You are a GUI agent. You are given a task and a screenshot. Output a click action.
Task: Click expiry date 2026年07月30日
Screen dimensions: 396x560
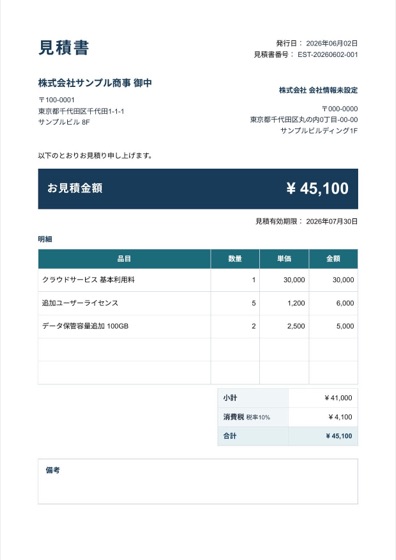[x=332, y=221]
